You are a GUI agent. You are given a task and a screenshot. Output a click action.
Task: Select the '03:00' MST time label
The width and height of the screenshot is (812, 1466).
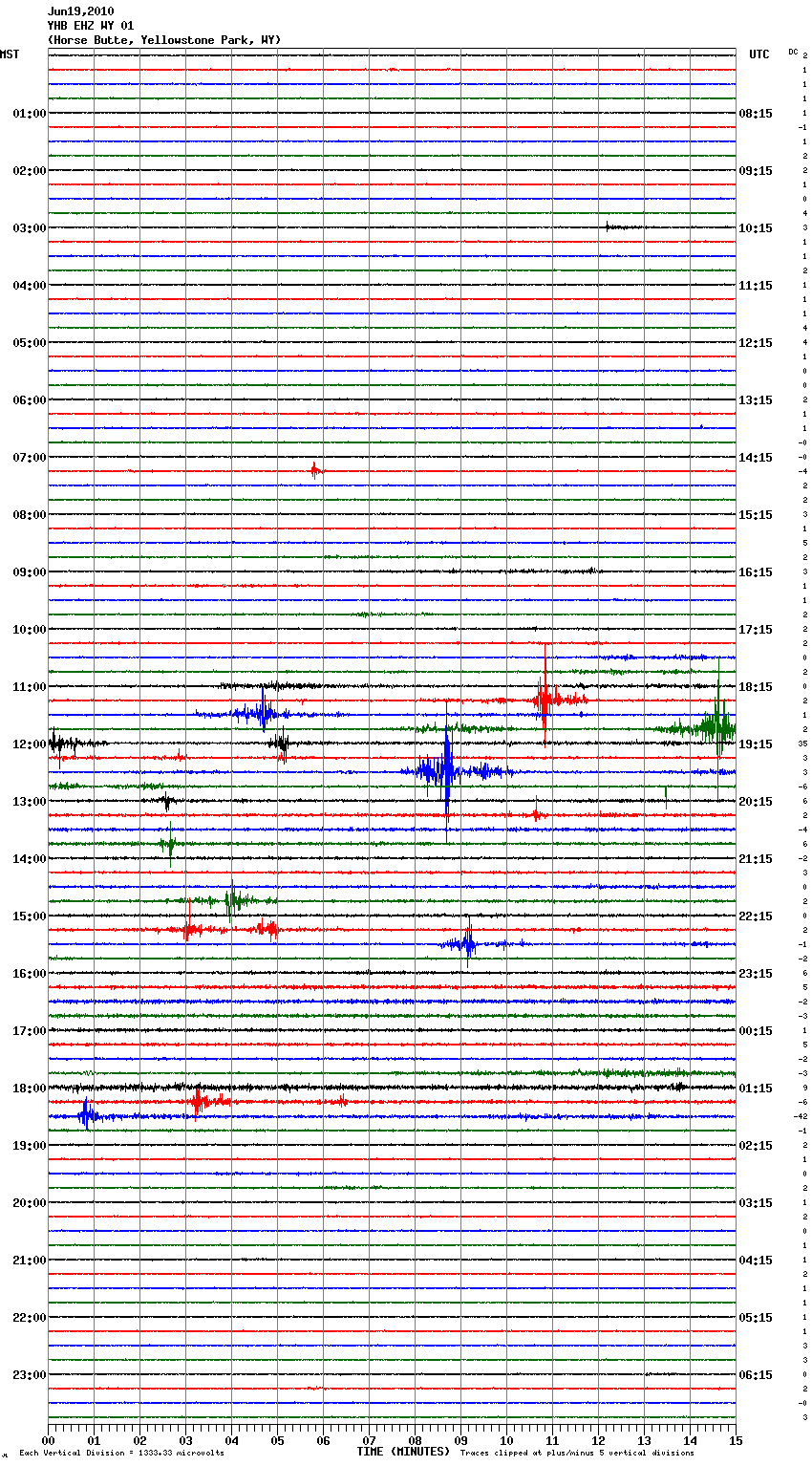click(x=29, y=228)
